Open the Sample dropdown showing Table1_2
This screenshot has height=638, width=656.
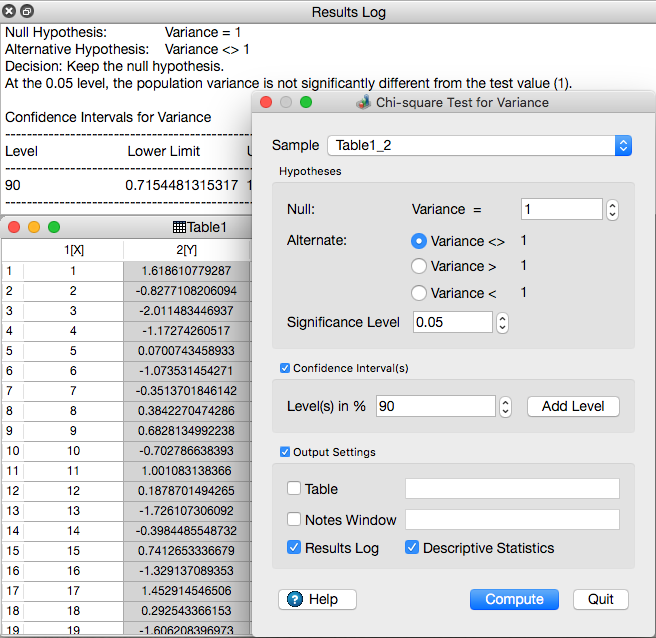point(479,146)
